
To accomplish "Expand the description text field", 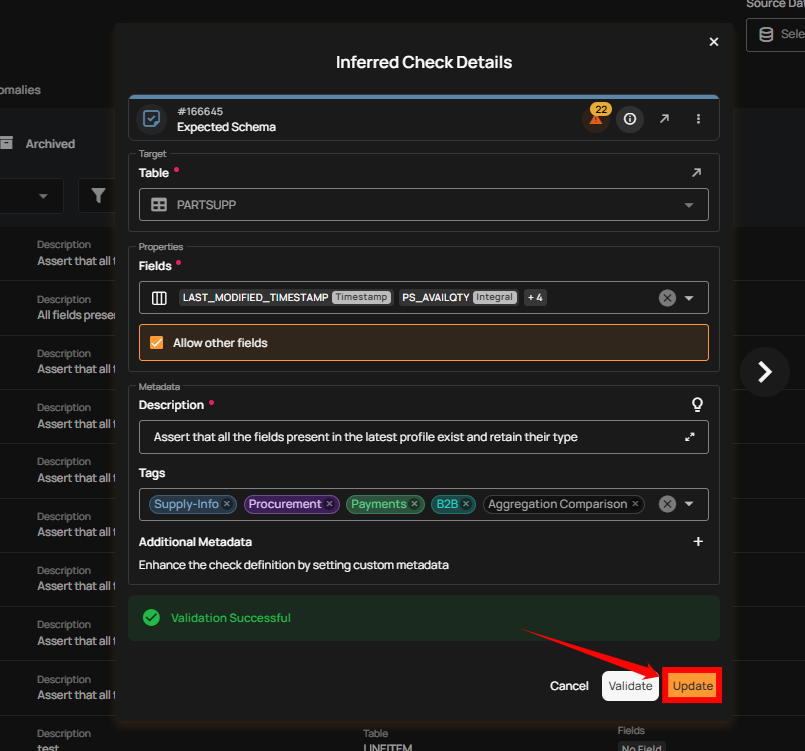I will point(689,437).
